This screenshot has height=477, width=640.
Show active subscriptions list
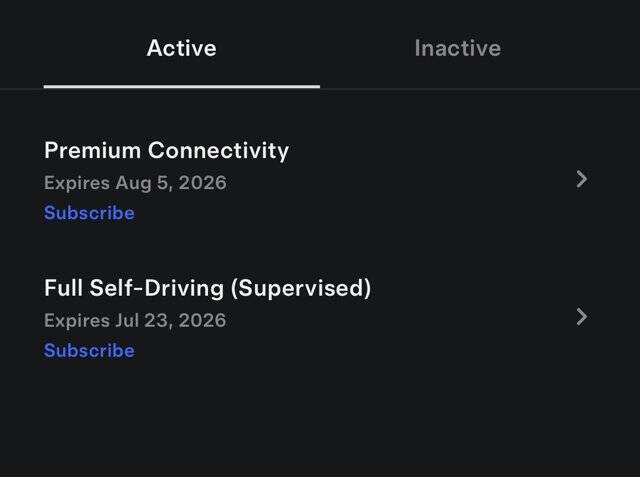[182, 48]
